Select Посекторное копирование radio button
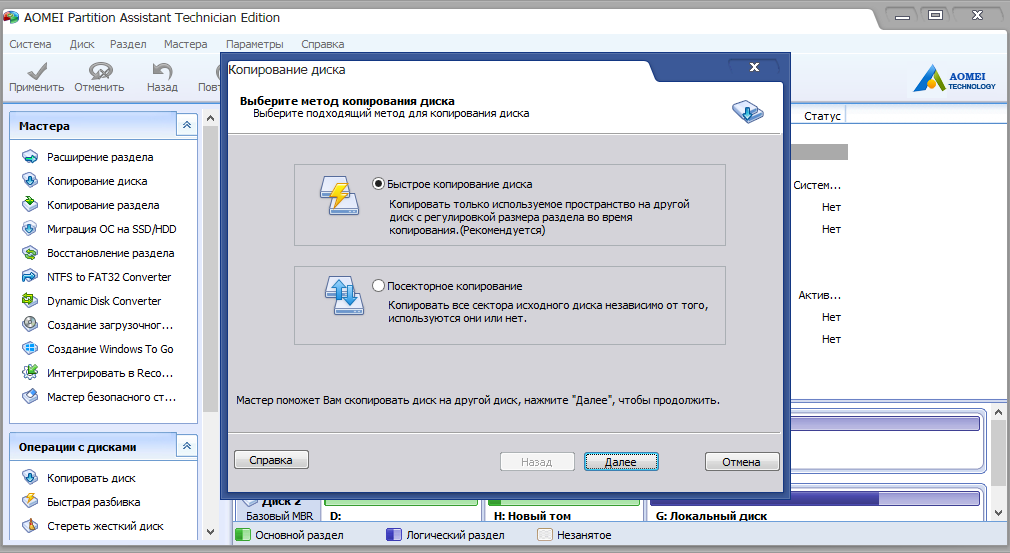Screen dimensions: 1010x553 (379, 286)
